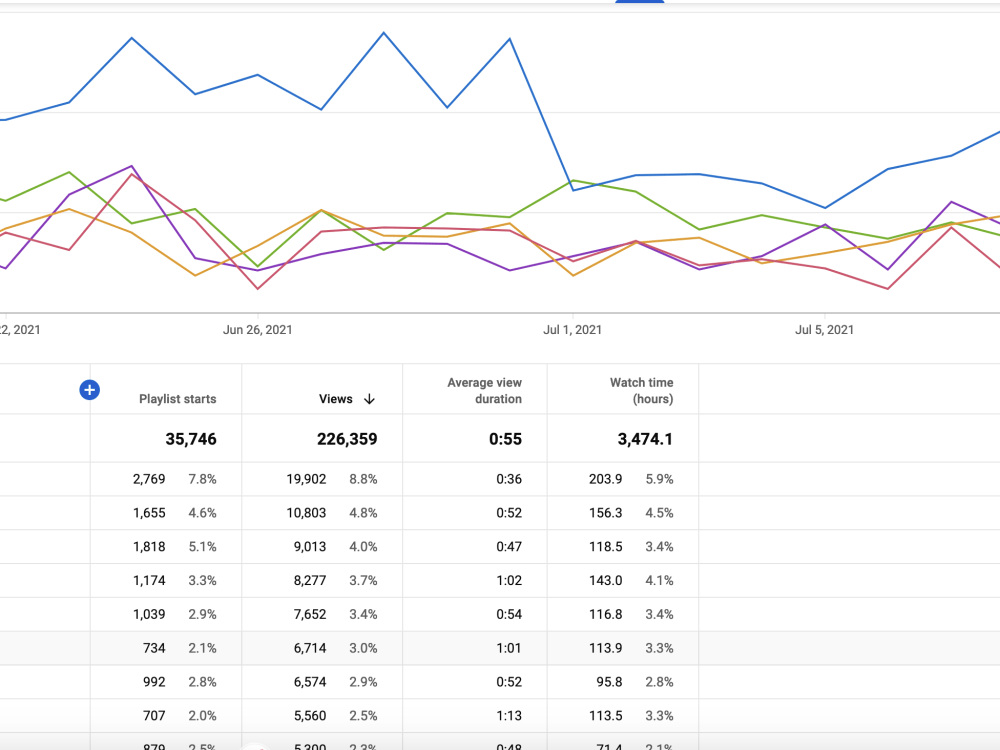Select the Watch time (hours) column header
Screen dimensions: 1000x750
point(641,390)
